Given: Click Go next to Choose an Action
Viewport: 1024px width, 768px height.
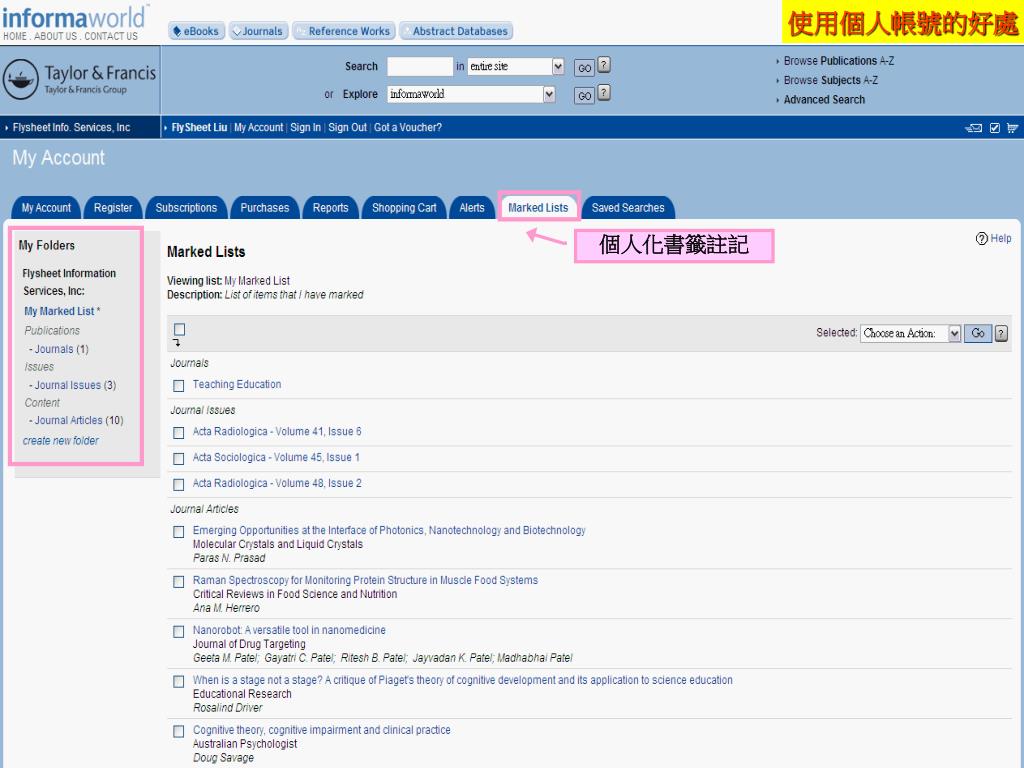Looking at the screenshot, I should pos(978,334).
